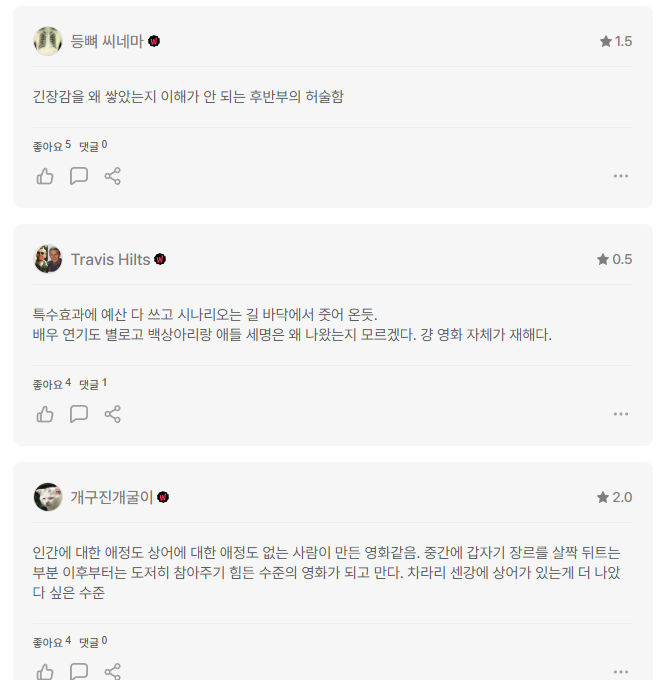This screenshot has height=680, width=670.
Task: Open Travis Hilts profile name link
Action: pyautogui.click(x=110, y=259)
